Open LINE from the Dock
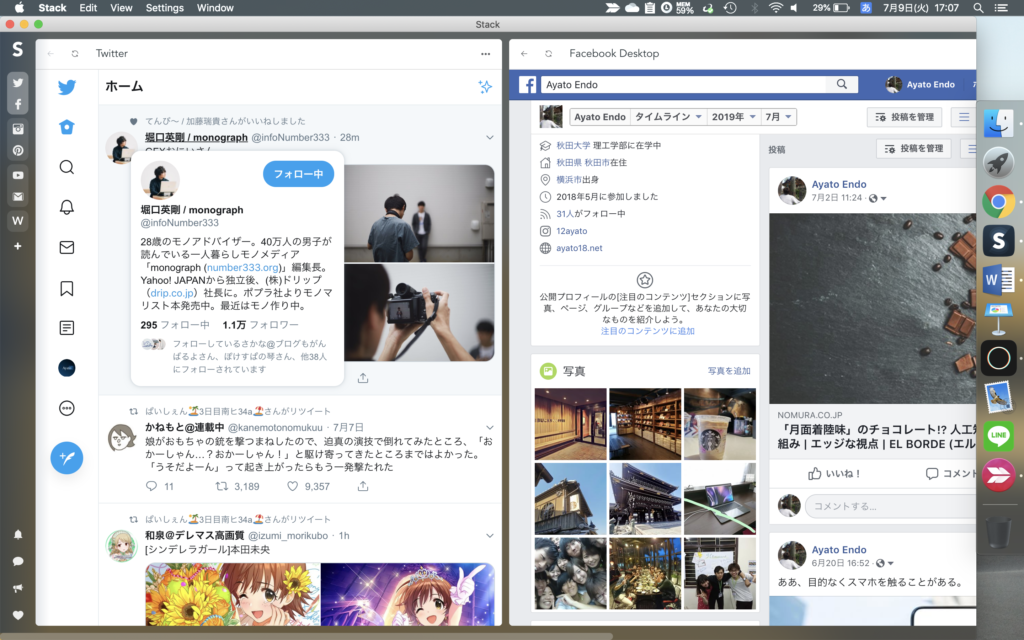Image resolution: width=1024 pixels, height=640 pixels. (x=998, y=436)
